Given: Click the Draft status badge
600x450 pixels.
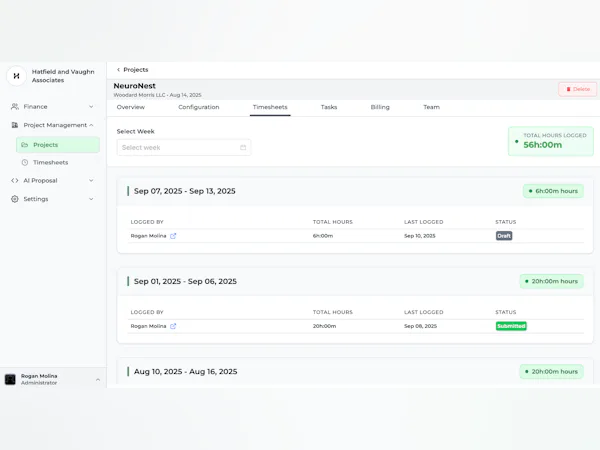Looking at the screenshot, I should click(x=504, y=236).
